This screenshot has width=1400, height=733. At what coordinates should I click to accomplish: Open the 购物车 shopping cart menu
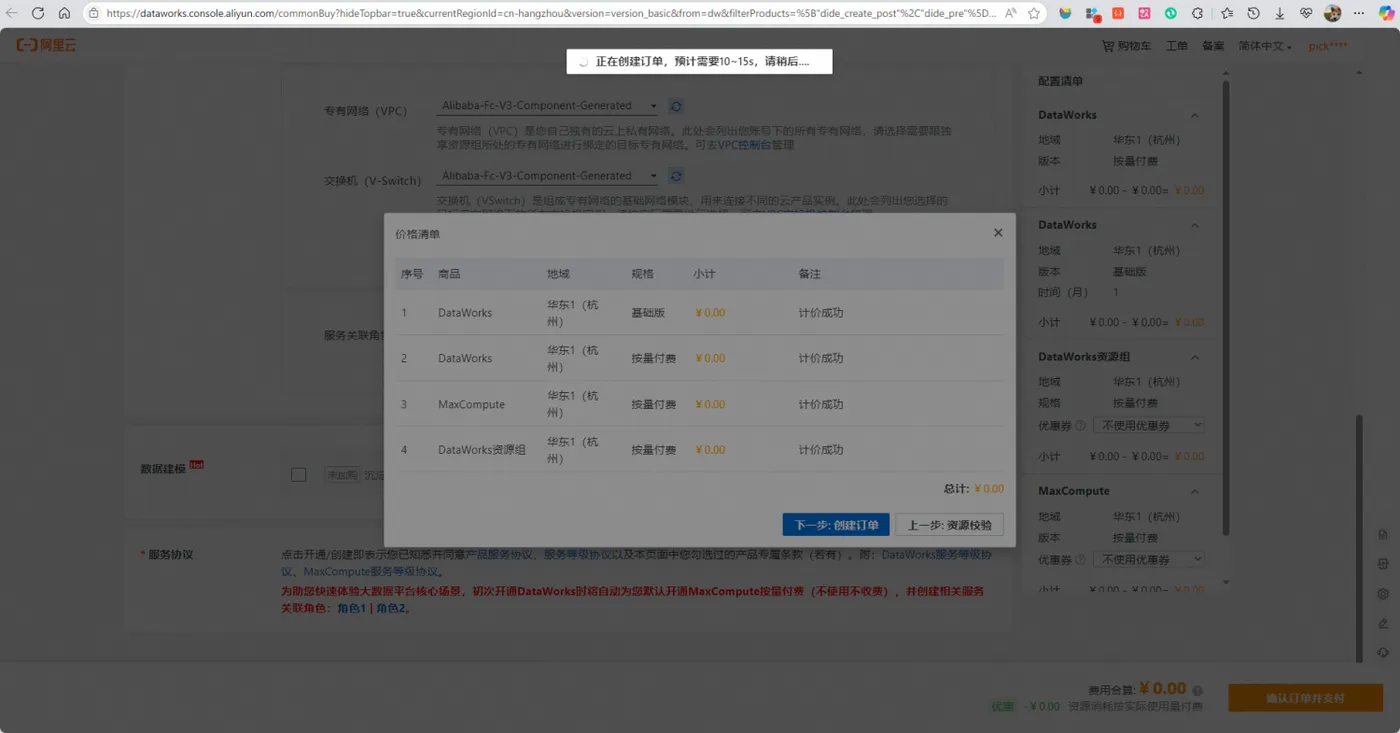pos(1126,46)
